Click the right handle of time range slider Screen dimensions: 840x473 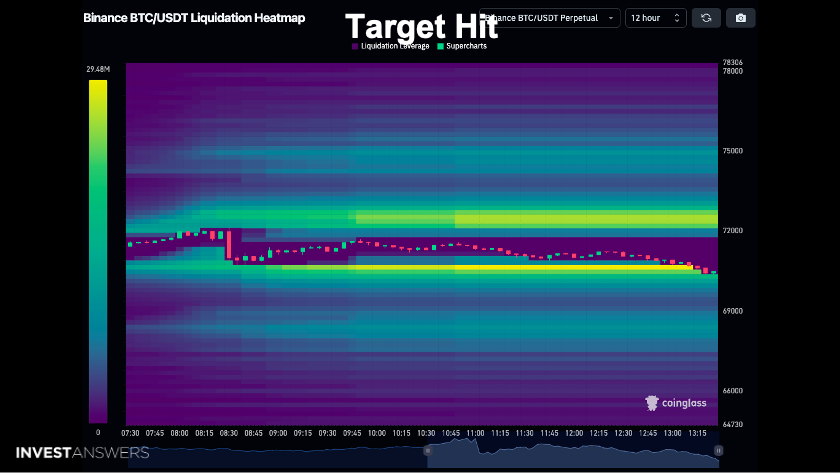pyautogui.click(x=718, y=451)
